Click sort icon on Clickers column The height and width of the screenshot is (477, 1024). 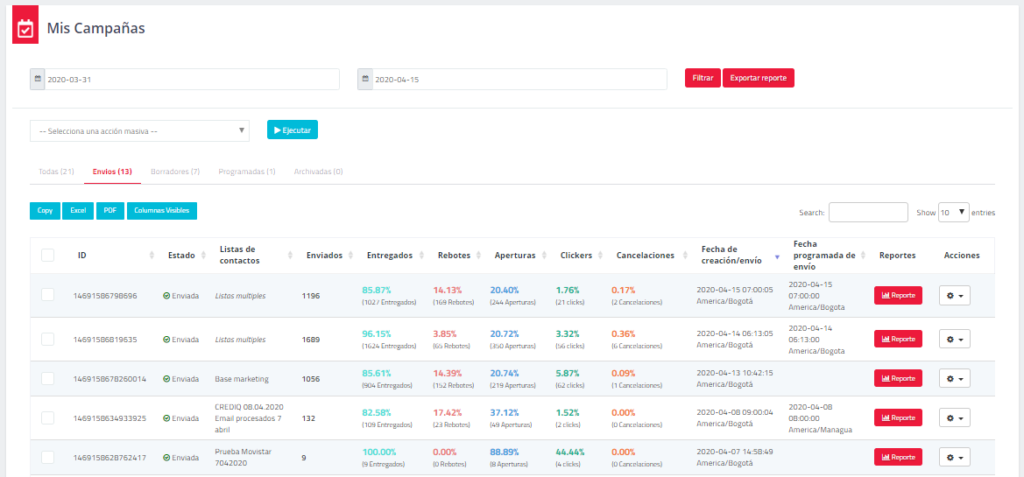pyautogui.click(x=600, y=256)
